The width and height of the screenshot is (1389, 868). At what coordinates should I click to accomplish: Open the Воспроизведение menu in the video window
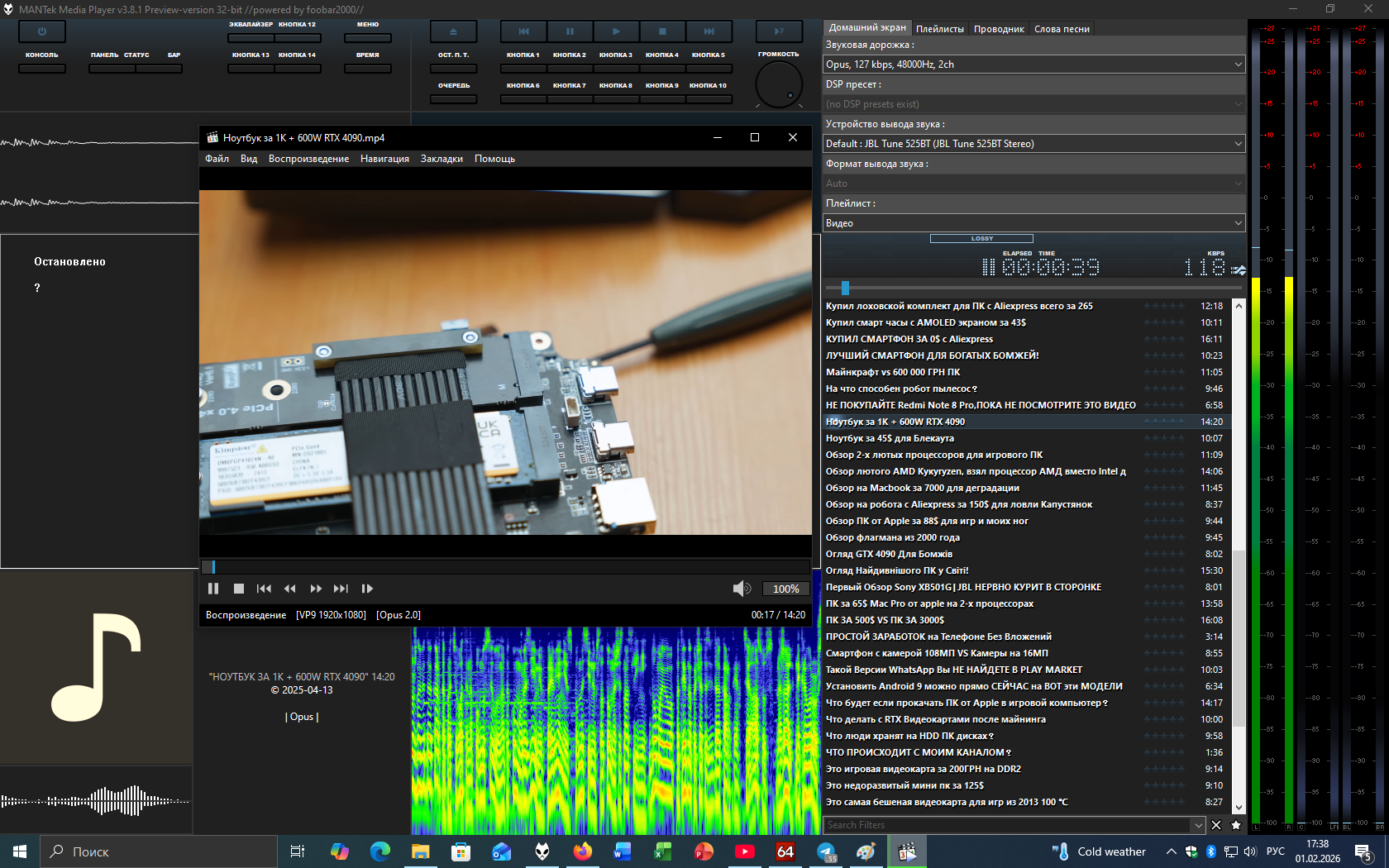pos(308,159)
